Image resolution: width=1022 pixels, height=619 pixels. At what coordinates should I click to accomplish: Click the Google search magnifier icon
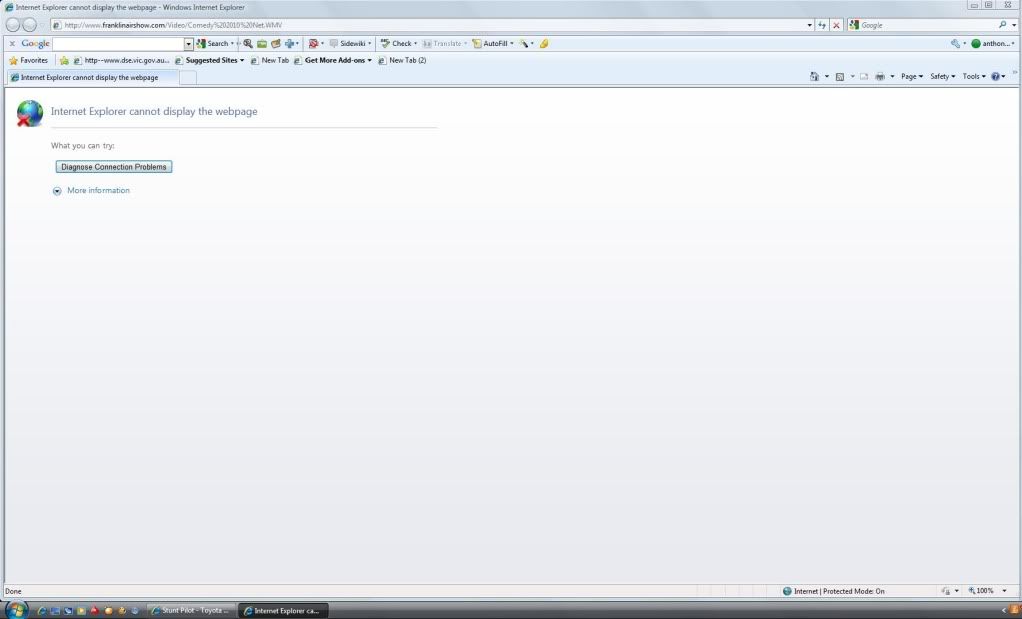(1002, 25)
